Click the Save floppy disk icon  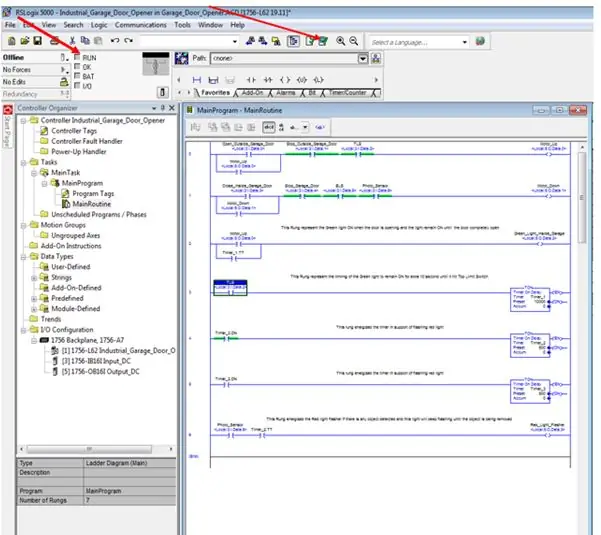(x=38, y=41)
